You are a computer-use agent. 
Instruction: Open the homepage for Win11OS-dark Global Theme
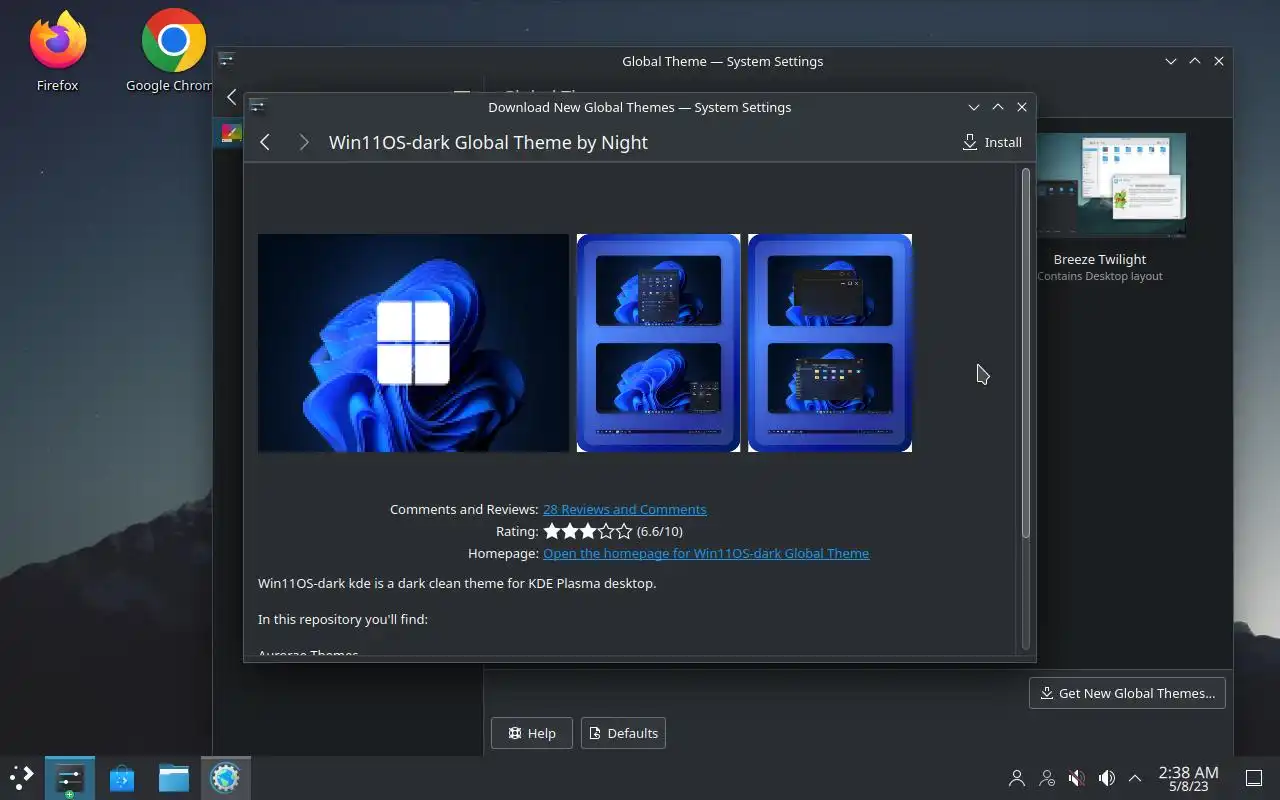pyautogui.click(x=706, y=553)
